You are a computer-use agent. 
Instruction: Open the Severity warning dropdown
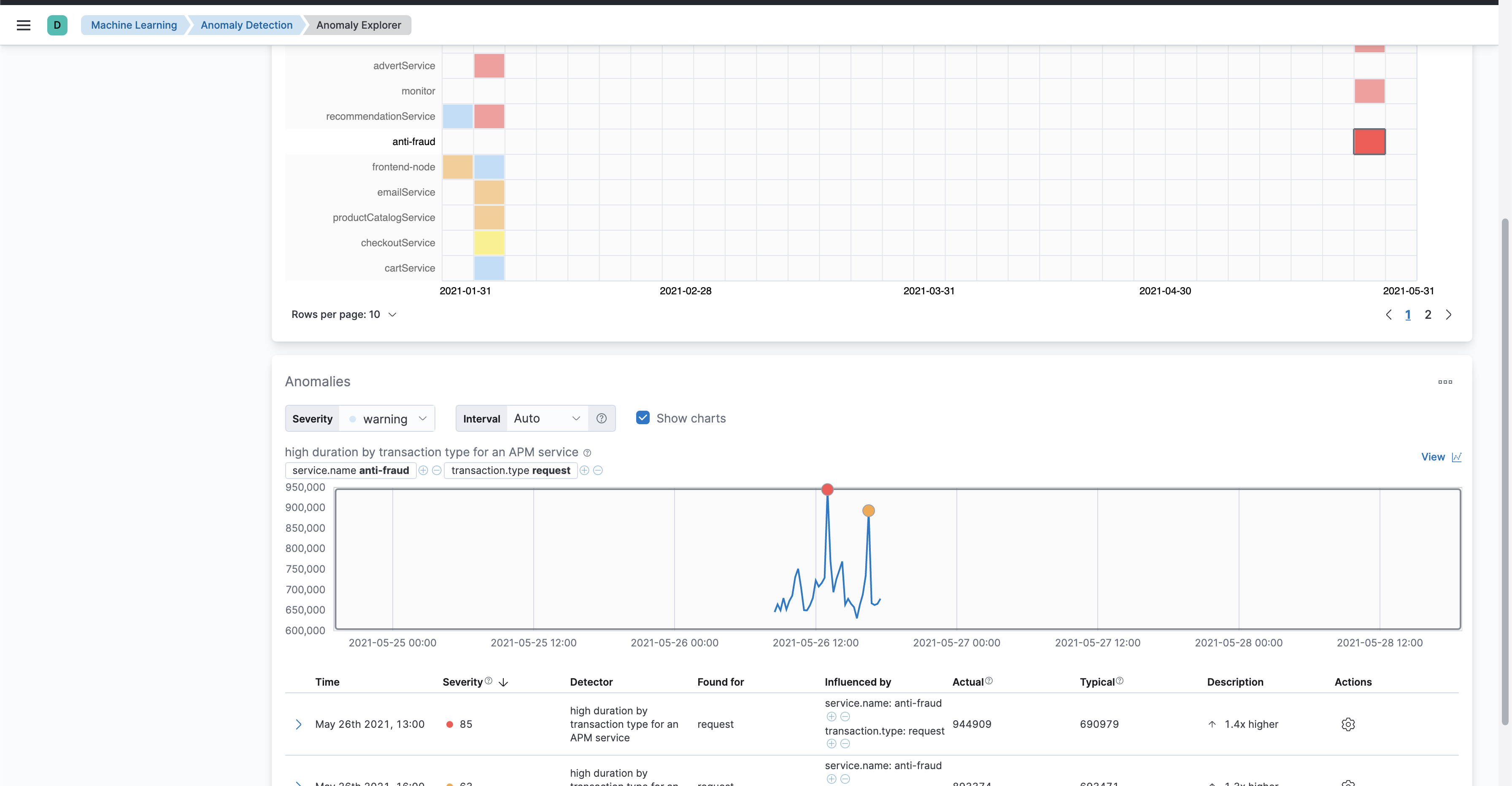pyautogui.click(x=387, y=419)
